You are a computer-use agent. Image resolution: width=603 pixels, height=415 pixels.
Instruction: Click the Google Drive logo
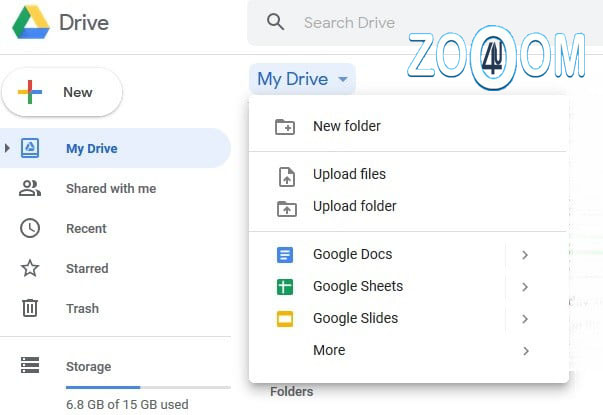pos(31,22)
